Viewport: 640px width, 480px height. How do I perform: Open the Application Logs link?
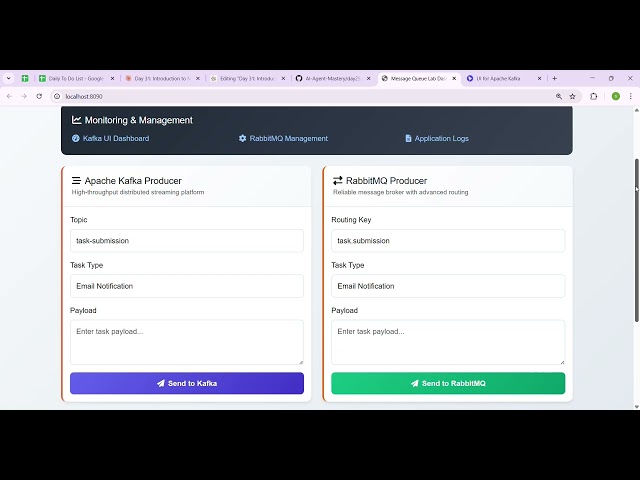437,138
